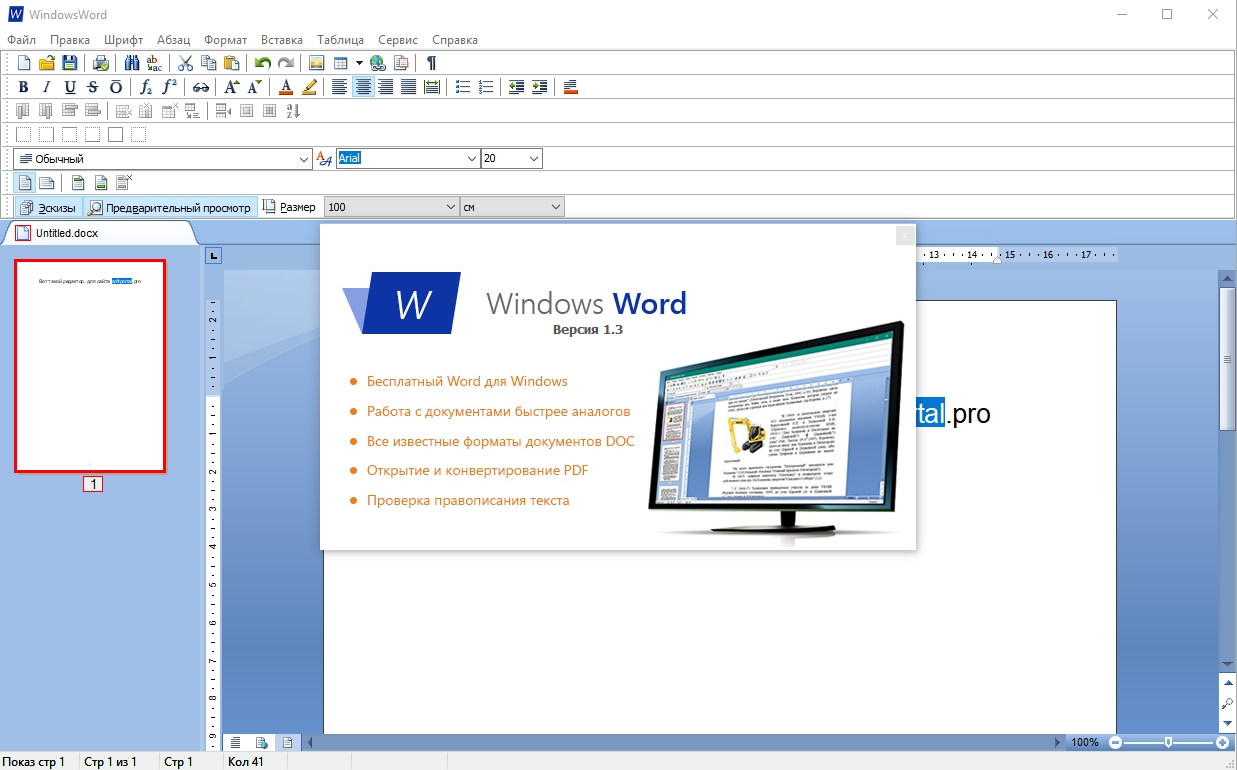Toggle underline formatting

[70, 87]
